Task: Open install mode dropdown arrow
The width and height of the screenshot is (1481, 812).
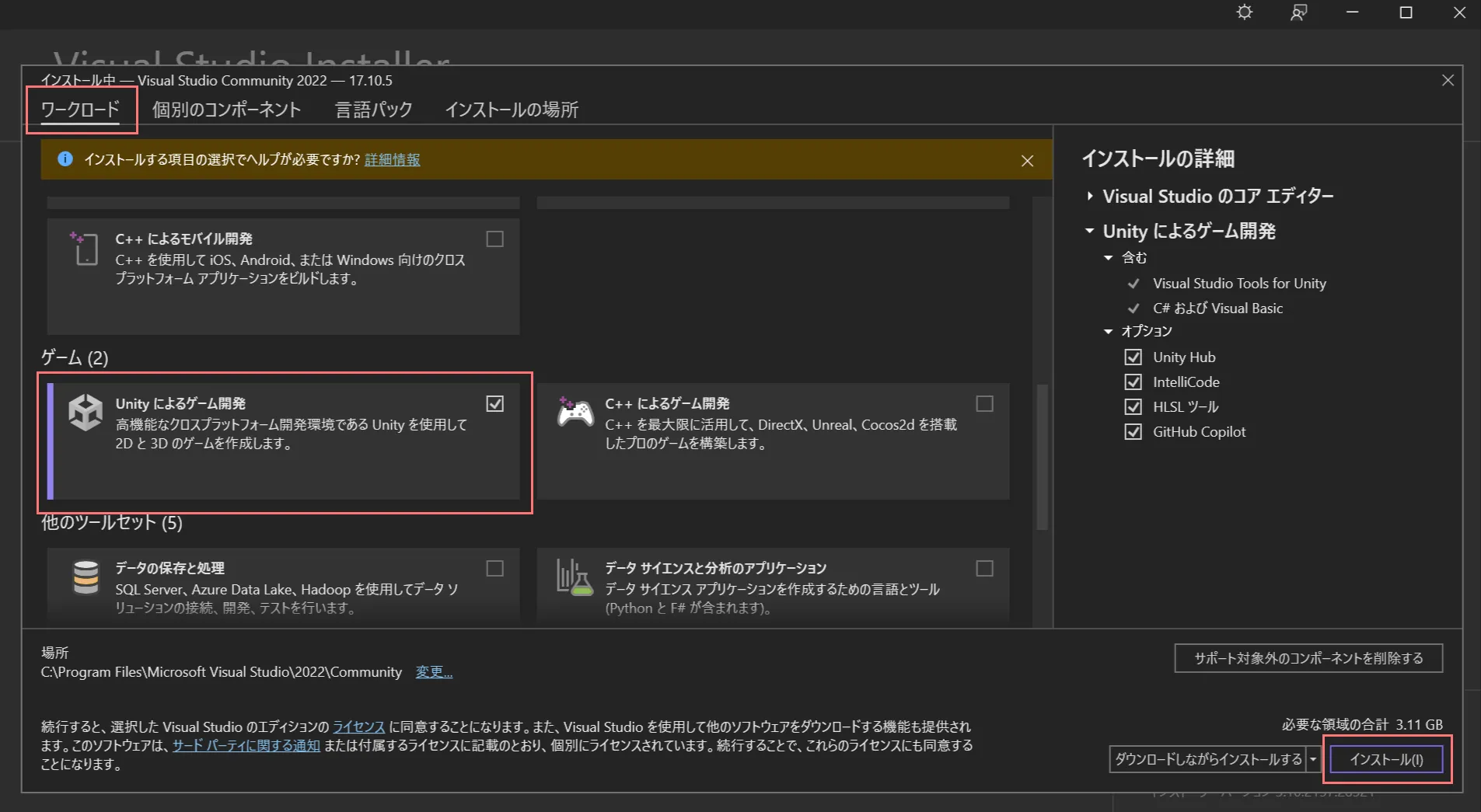Action: point(1313,759)
